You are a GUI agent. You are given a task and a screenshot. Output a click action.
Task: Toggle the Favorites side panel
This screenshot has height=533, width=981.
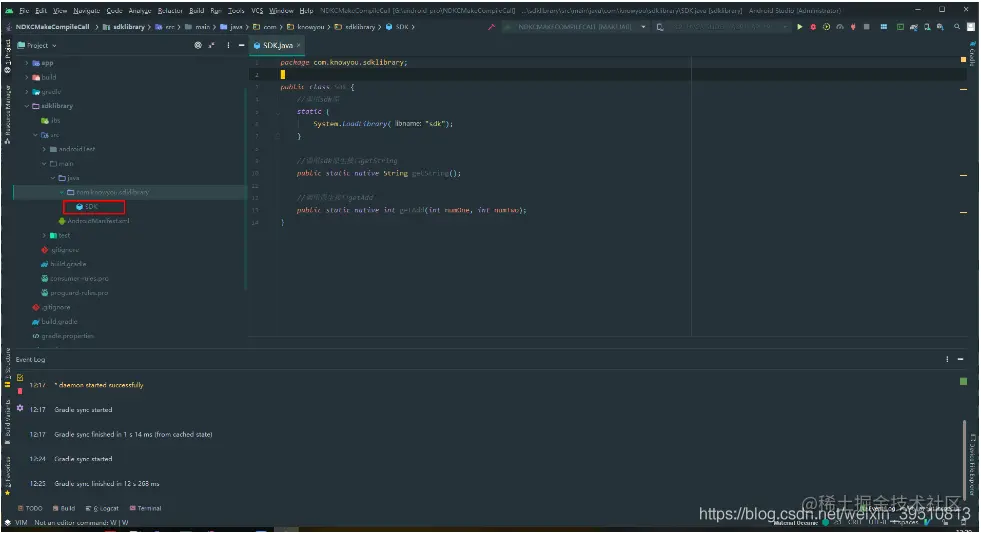click(8, 475)
